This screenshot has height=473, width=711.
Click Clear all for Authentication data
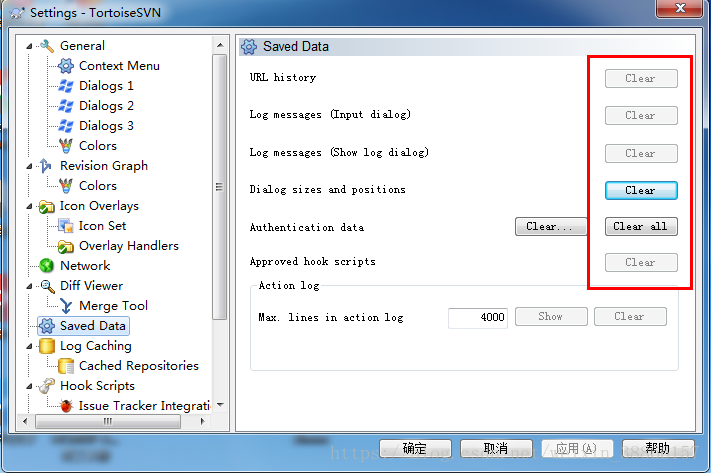tap(641, 226)
